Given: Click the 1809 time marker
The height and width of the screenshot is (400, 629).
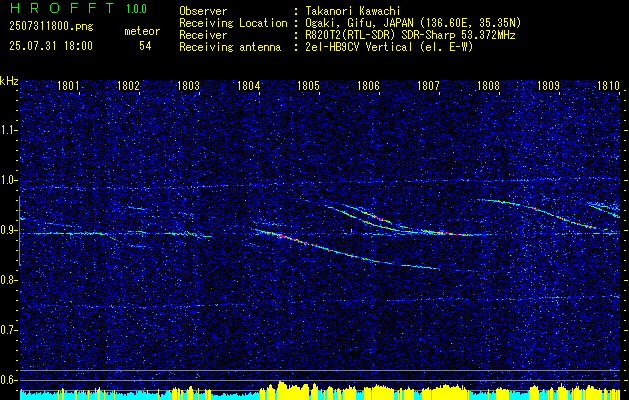Looking at the screenshot, I should point(548,86).
